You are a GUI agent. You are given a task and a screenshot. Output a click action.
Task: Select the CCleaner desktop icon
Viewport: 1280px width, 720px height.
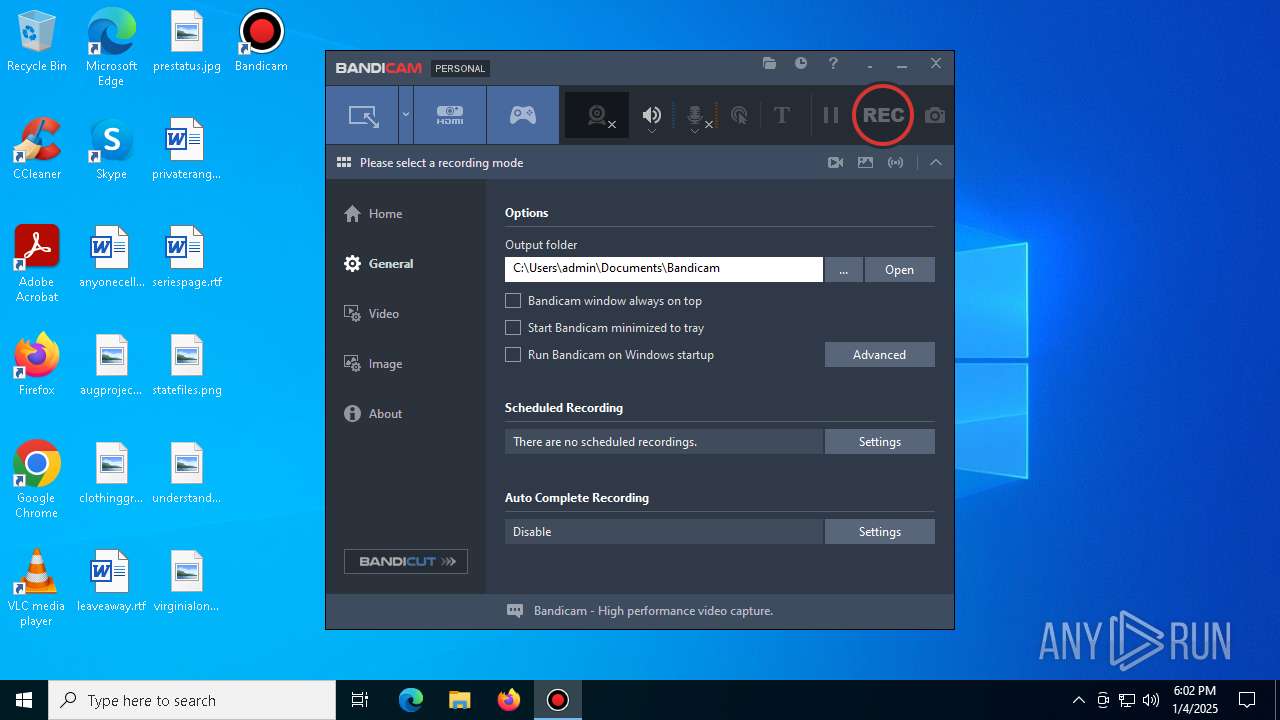[37, 150]
